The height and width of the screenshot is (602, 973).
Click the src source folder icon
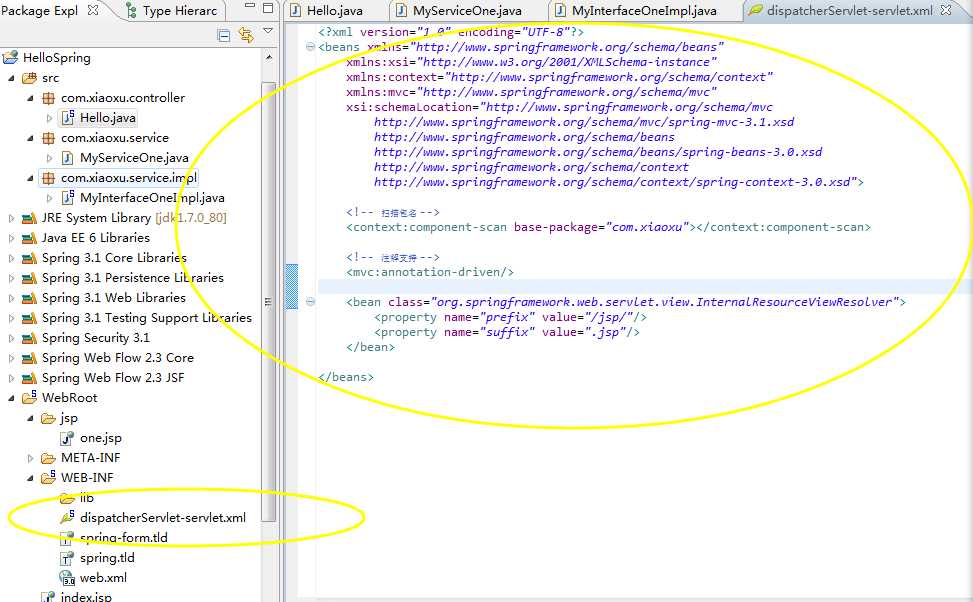click(x=29, y=78)
